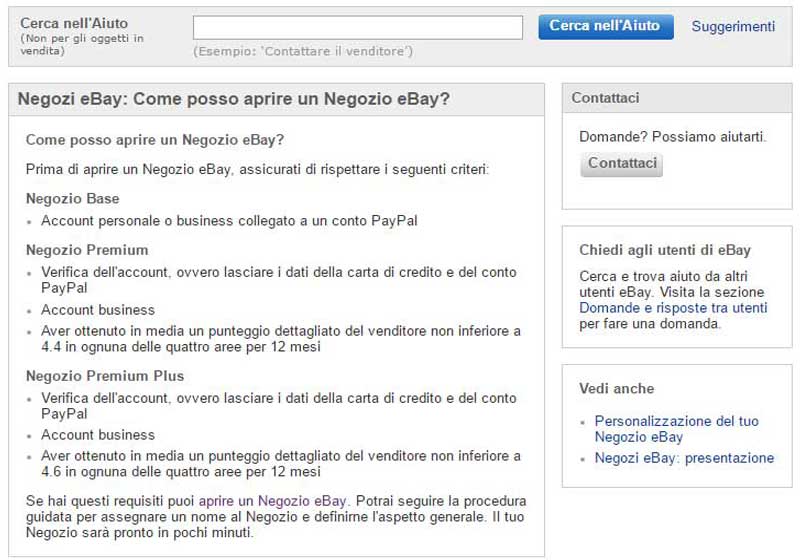Click the Contattaci panel header
Viewport: 800px width, 560px height.
coord(677,98)
